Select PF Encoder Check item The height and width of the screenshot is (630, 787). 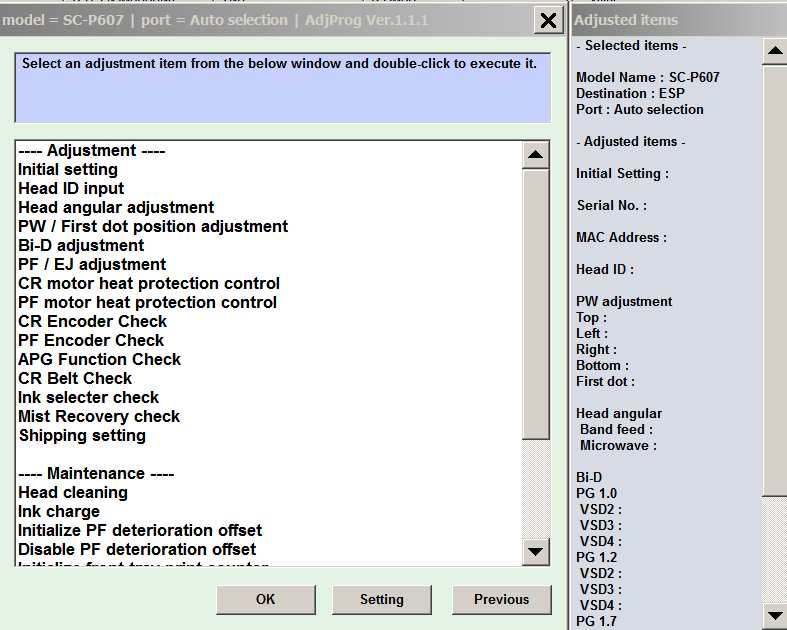click(91, 341)
